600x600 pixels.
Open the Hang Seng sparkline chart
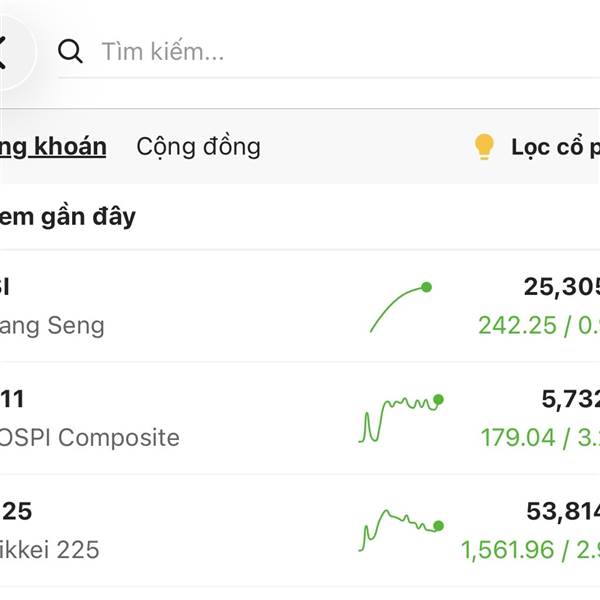pos(400,308)
